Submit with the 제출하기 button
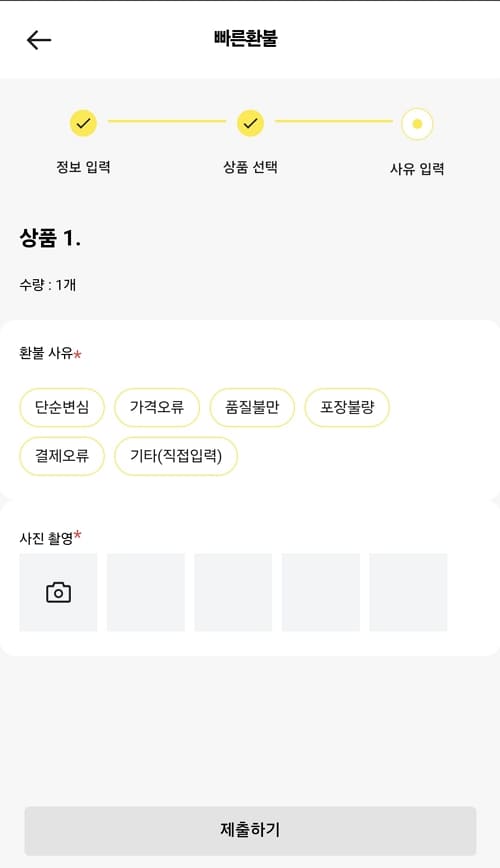Viewport: 500px width, 868px height. click(x=250, y=830)
